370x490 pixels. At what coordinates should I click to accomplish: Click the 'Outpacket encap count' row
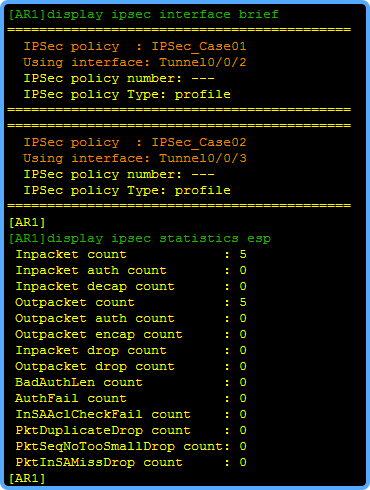(131, 335)
